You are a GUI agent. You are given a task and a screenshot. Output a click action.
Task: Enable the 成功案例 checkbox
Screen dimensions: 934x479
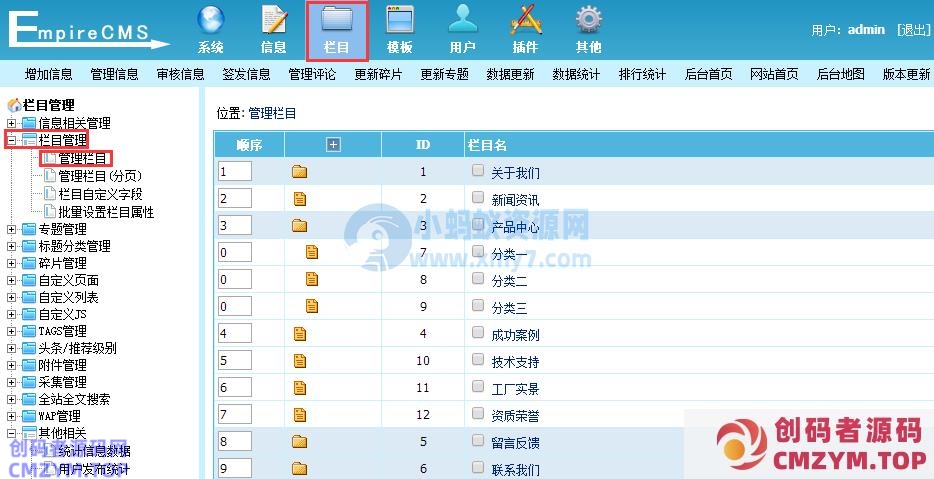pos(478,333)
